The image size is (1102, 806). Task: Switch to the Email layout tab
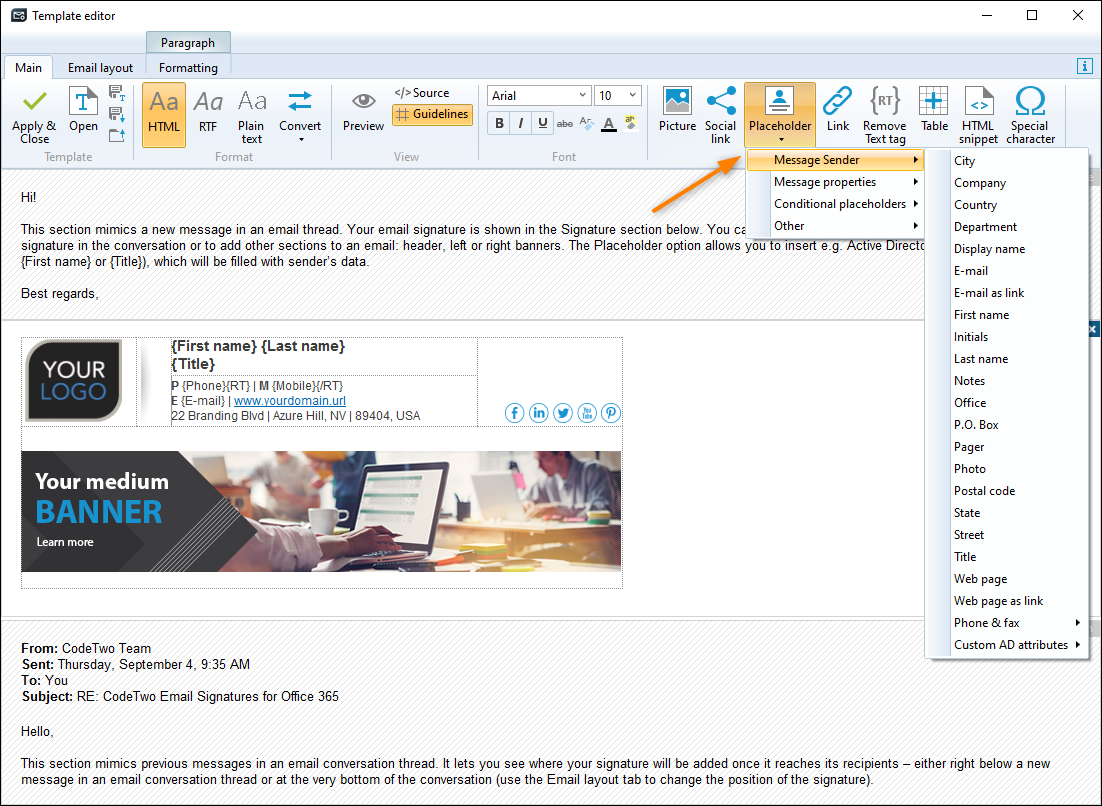click(x=100, y=67)
